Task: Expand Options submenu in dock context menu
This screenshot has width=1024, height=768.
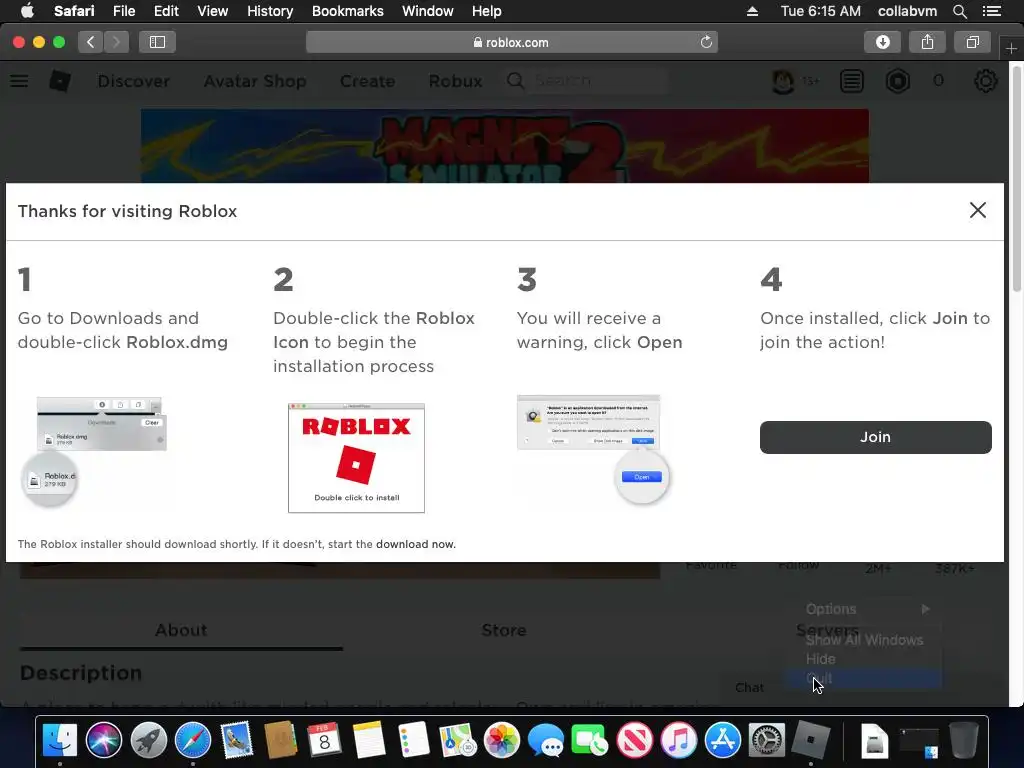Action: coord(867,609)
